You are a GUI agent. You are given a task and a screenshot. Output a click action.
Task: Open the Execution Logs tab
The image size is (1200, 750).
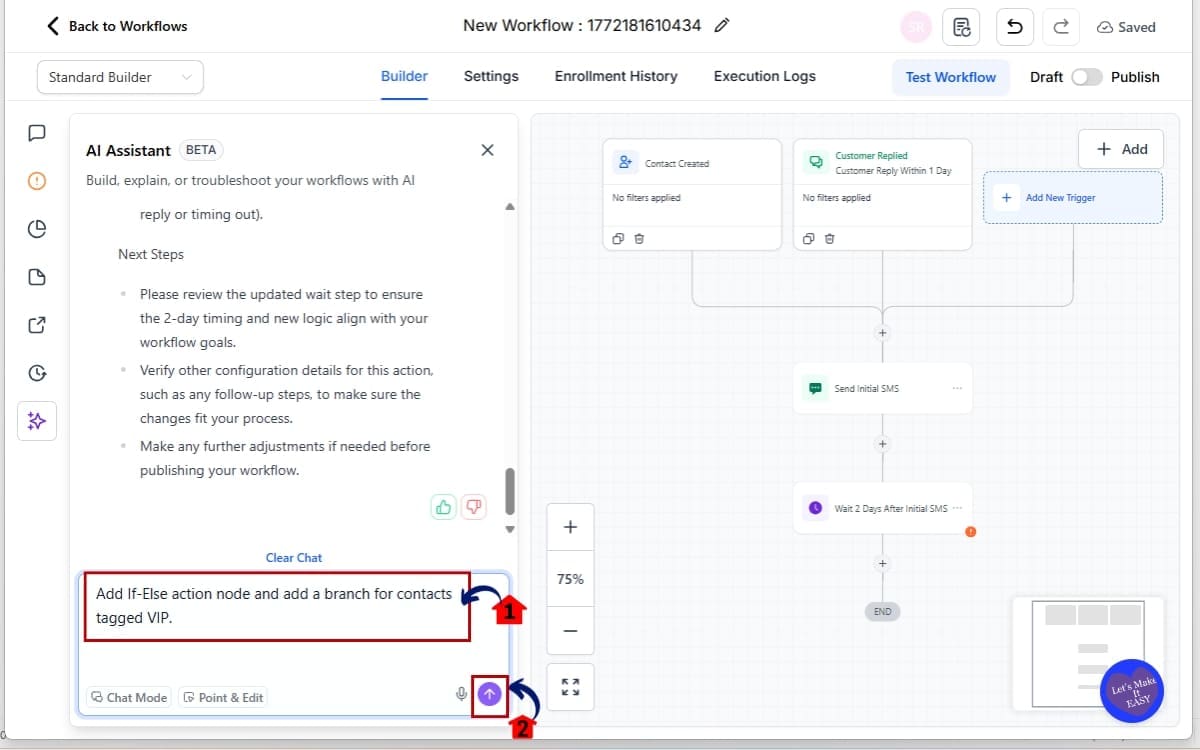tap(764, 76)
